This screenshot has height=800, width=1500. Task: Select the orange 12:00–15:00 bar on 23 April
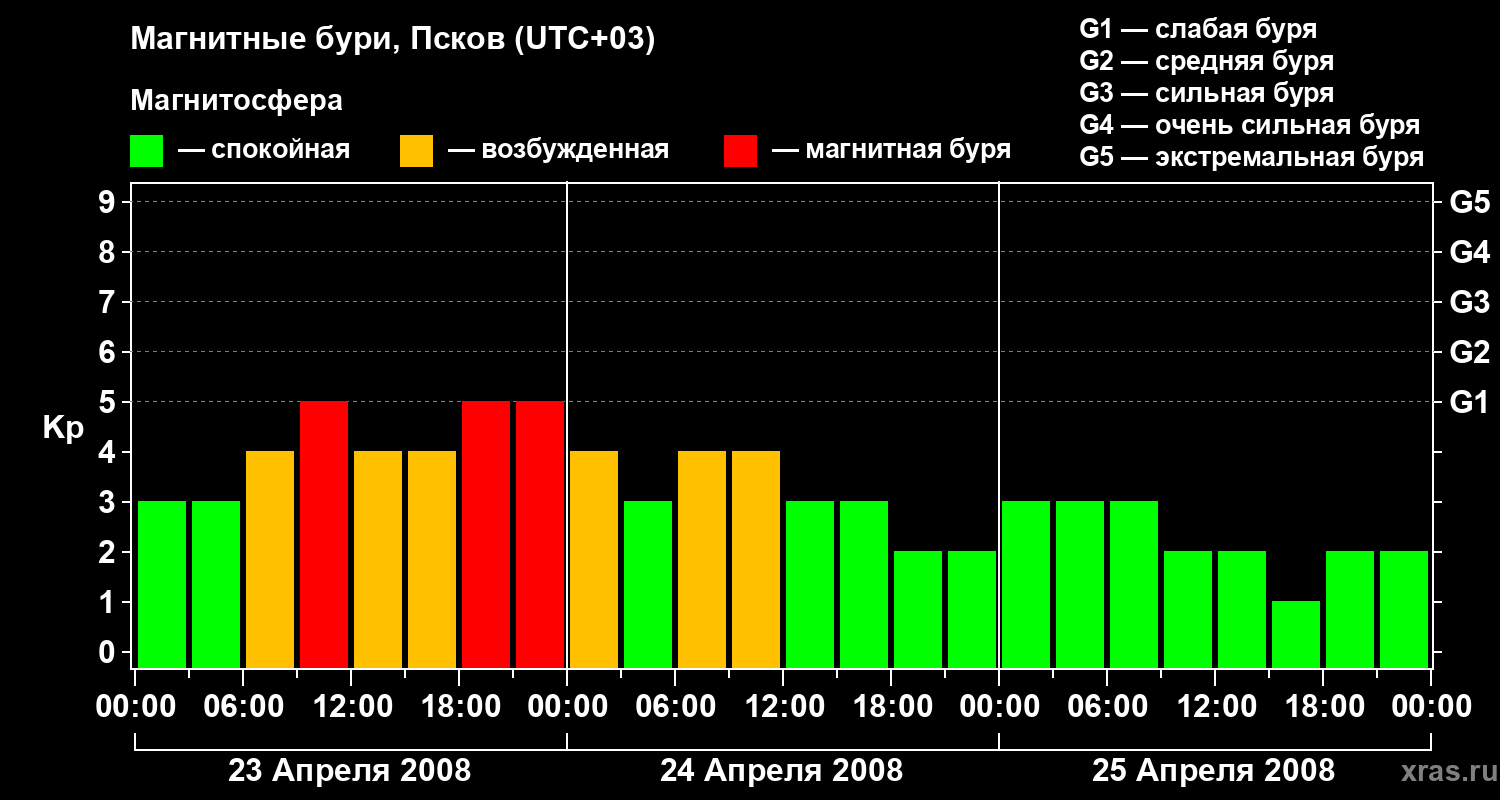(x=378, y=559)
